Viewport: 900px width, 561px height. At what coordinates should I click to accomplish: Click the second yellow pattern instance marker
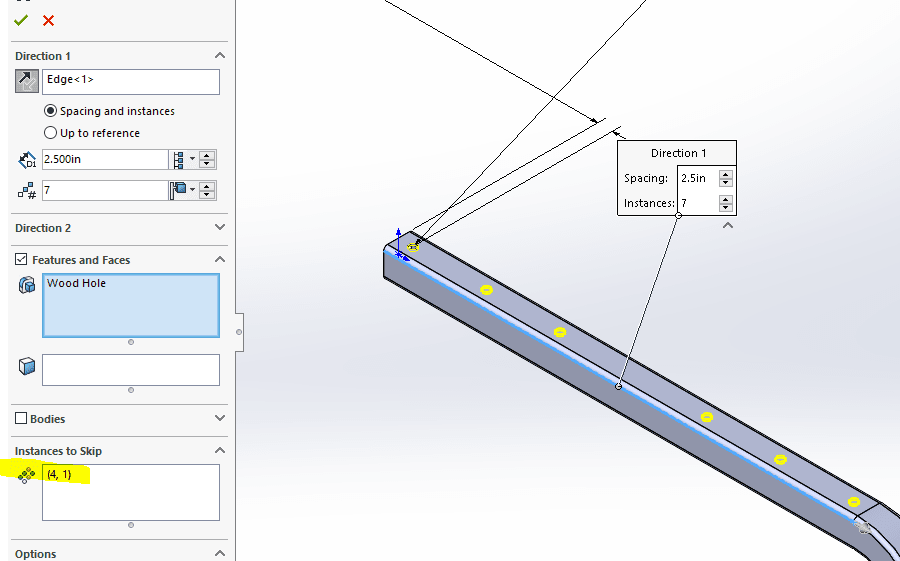tap(486, 290)
